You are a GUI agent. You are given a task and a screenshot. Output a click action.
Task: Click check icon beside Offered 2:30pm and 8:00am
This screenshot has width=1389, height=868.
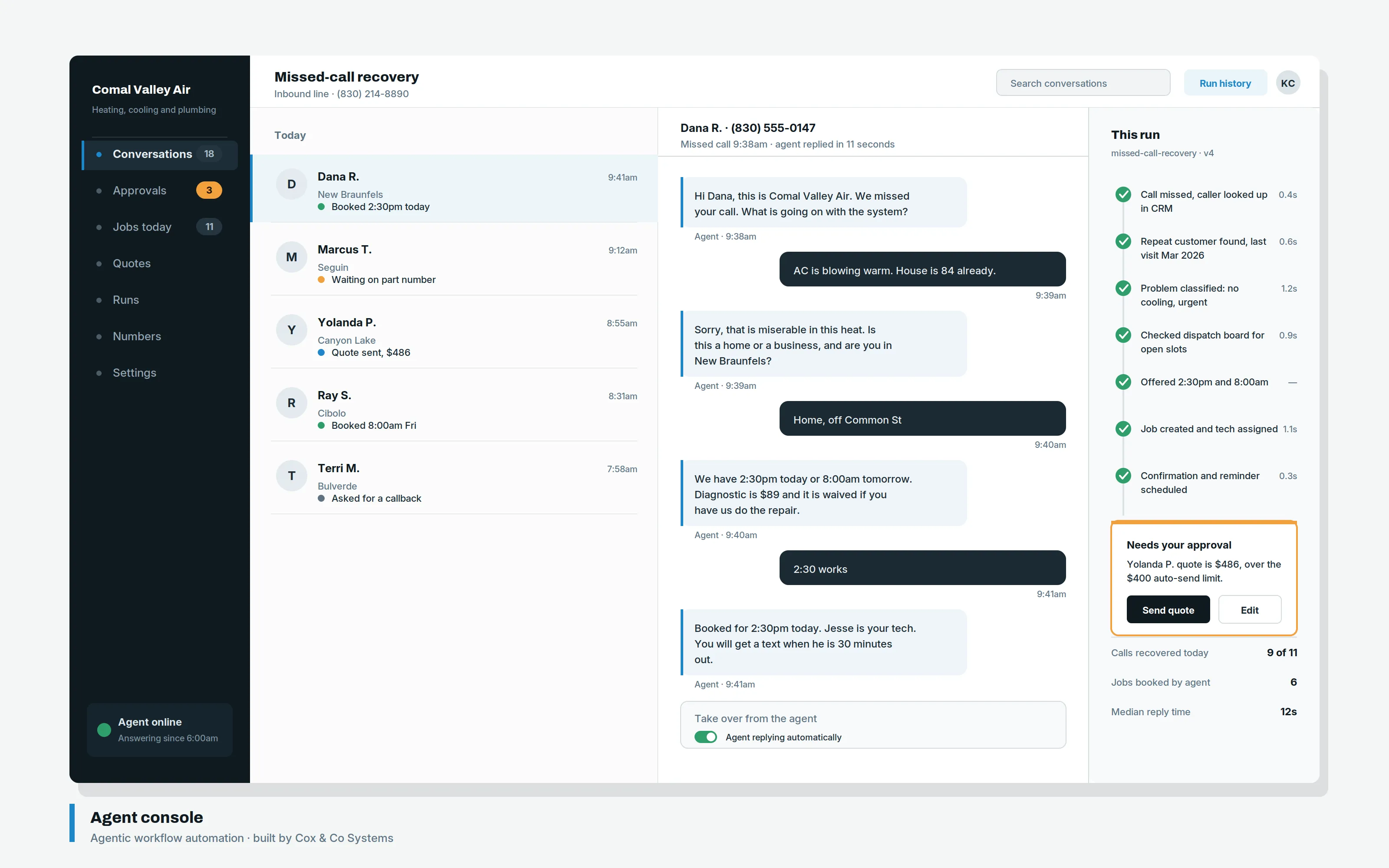1122,382
